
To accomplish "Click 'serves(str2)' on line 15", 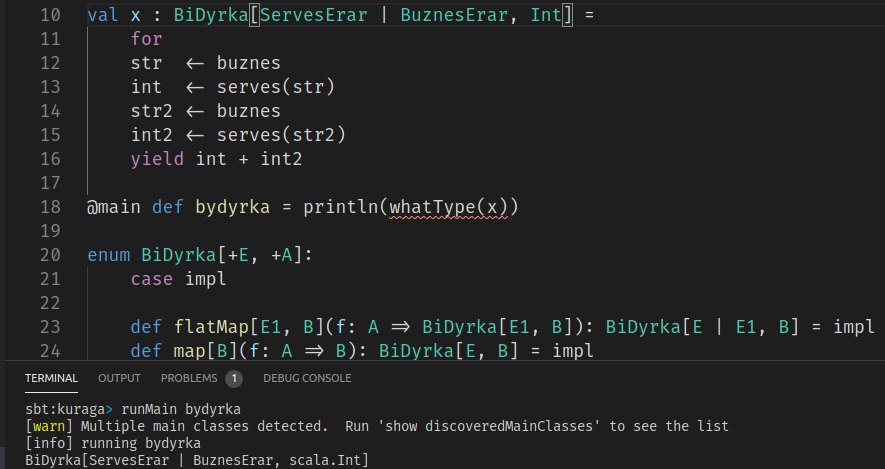I will 281,135.
